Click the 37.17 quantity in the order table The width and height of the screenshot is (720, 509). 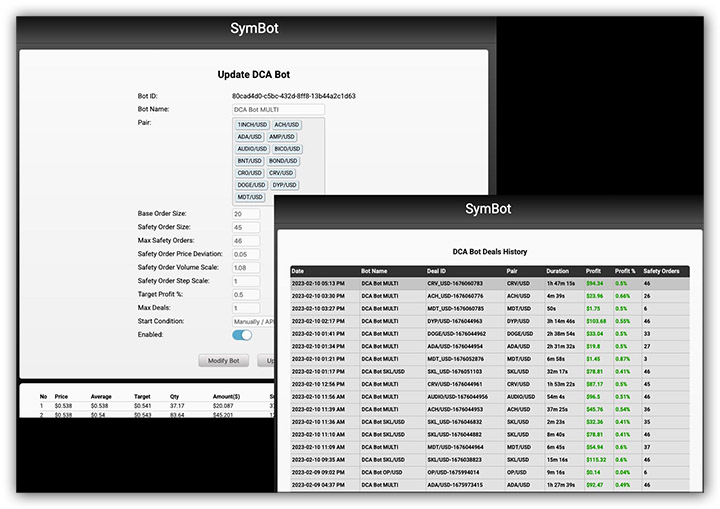[177, 406]
